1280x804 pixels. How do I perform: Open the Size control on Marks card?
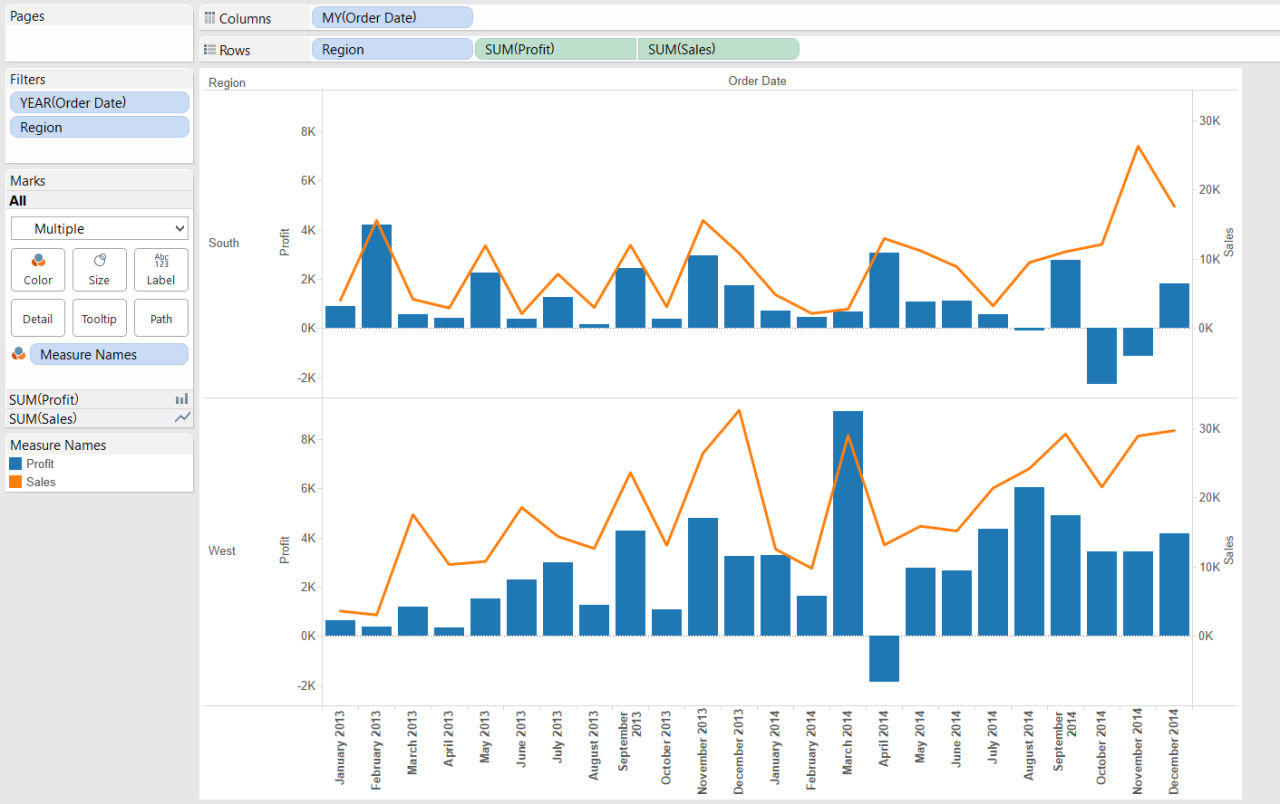pos(99,269)
